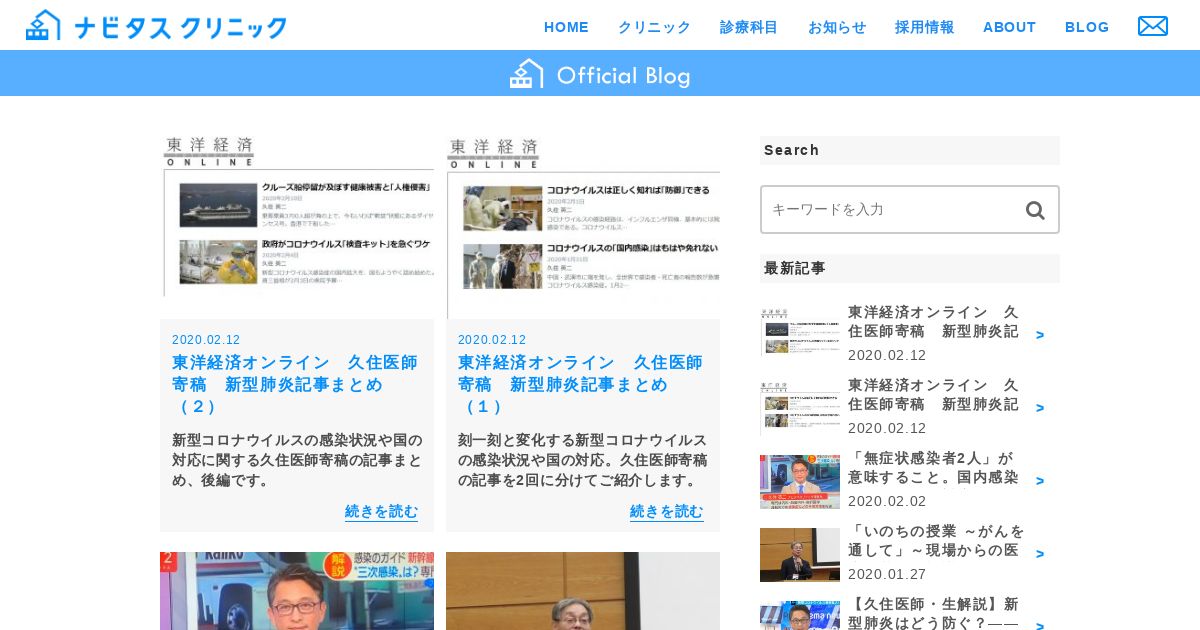Screen dimensions: 1200x630
Task: Click arrow beside first 東洋経済オンライン sidebar post
Action: [1040, 335]
